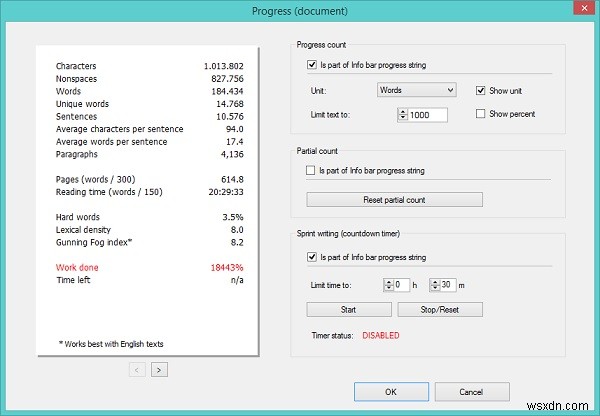Image resolution: width=600 pixels, height=416 pixels.
Task: Click the Work done value 18443%
Action: coord(227,268)
